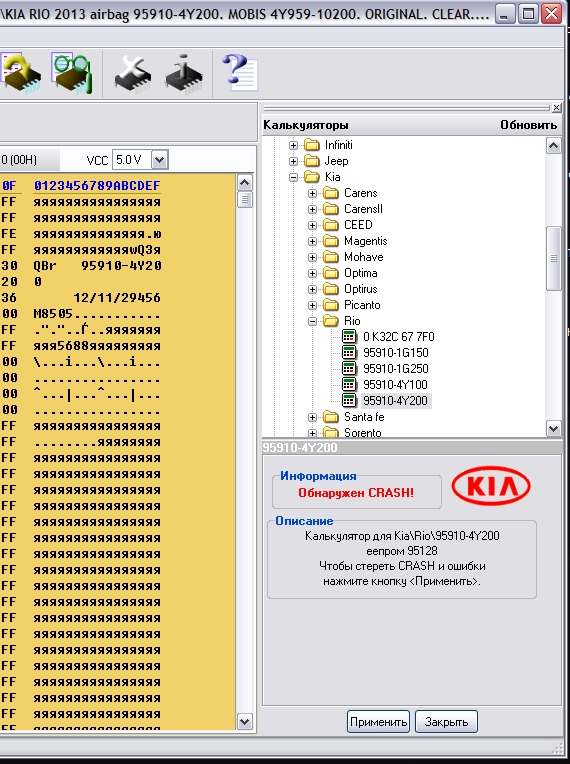This screenshot has height=764, width=570.
Task: Click the chip settings icon with wrench
Action: (133, 74)
